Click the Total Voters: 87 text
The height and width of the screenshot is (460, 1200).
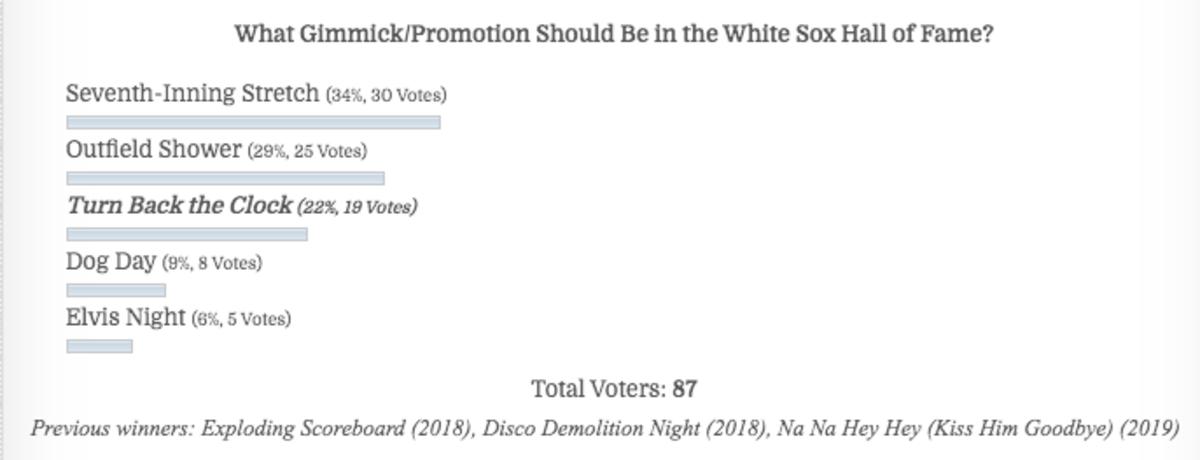pos(614,388)
